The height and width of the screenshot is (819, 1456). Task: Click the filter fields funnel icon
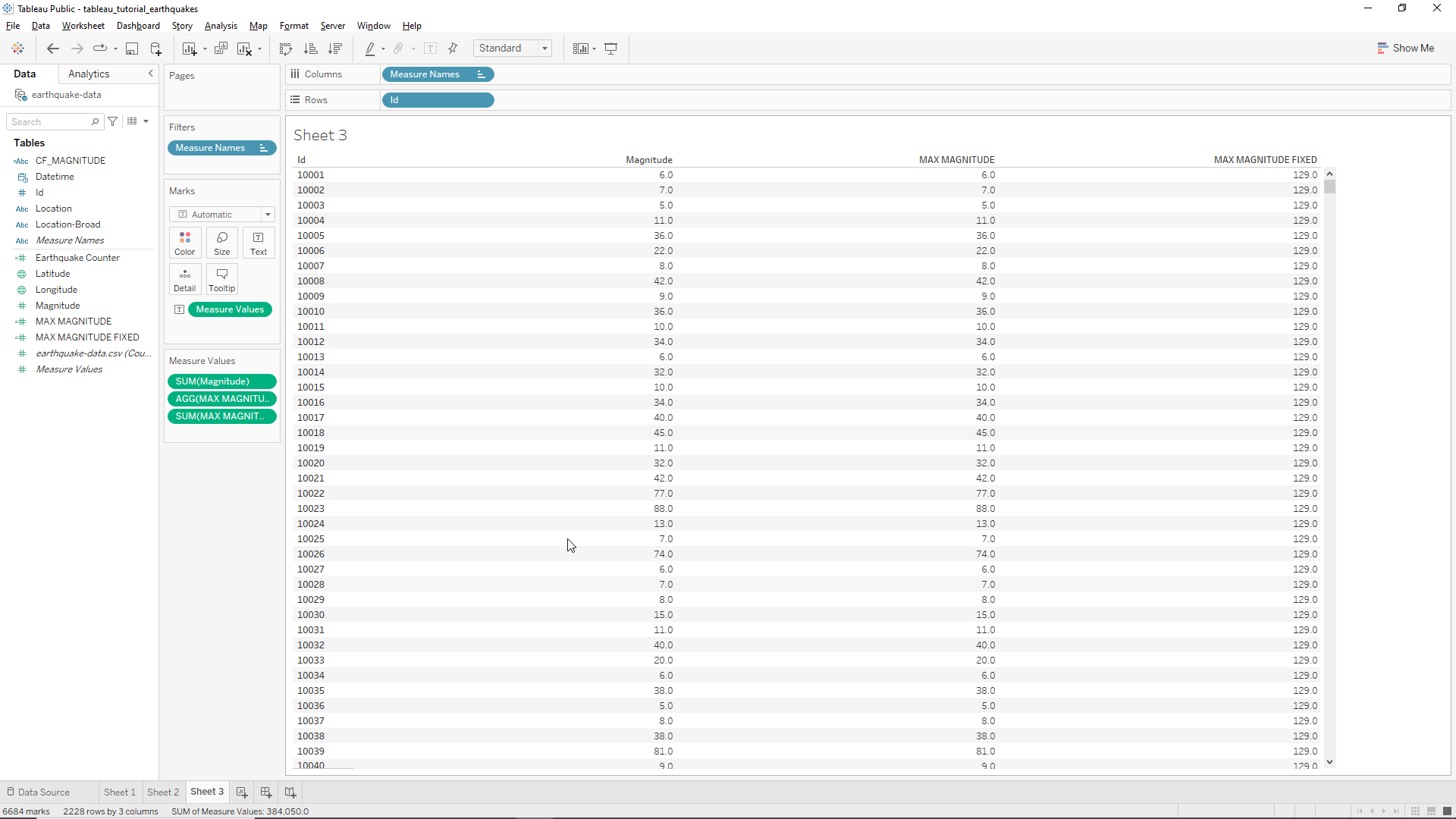click(x=113, y=121)
